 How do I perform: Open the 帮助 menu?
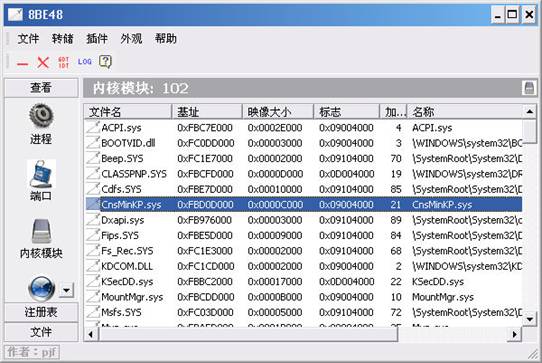click(166, 38)
